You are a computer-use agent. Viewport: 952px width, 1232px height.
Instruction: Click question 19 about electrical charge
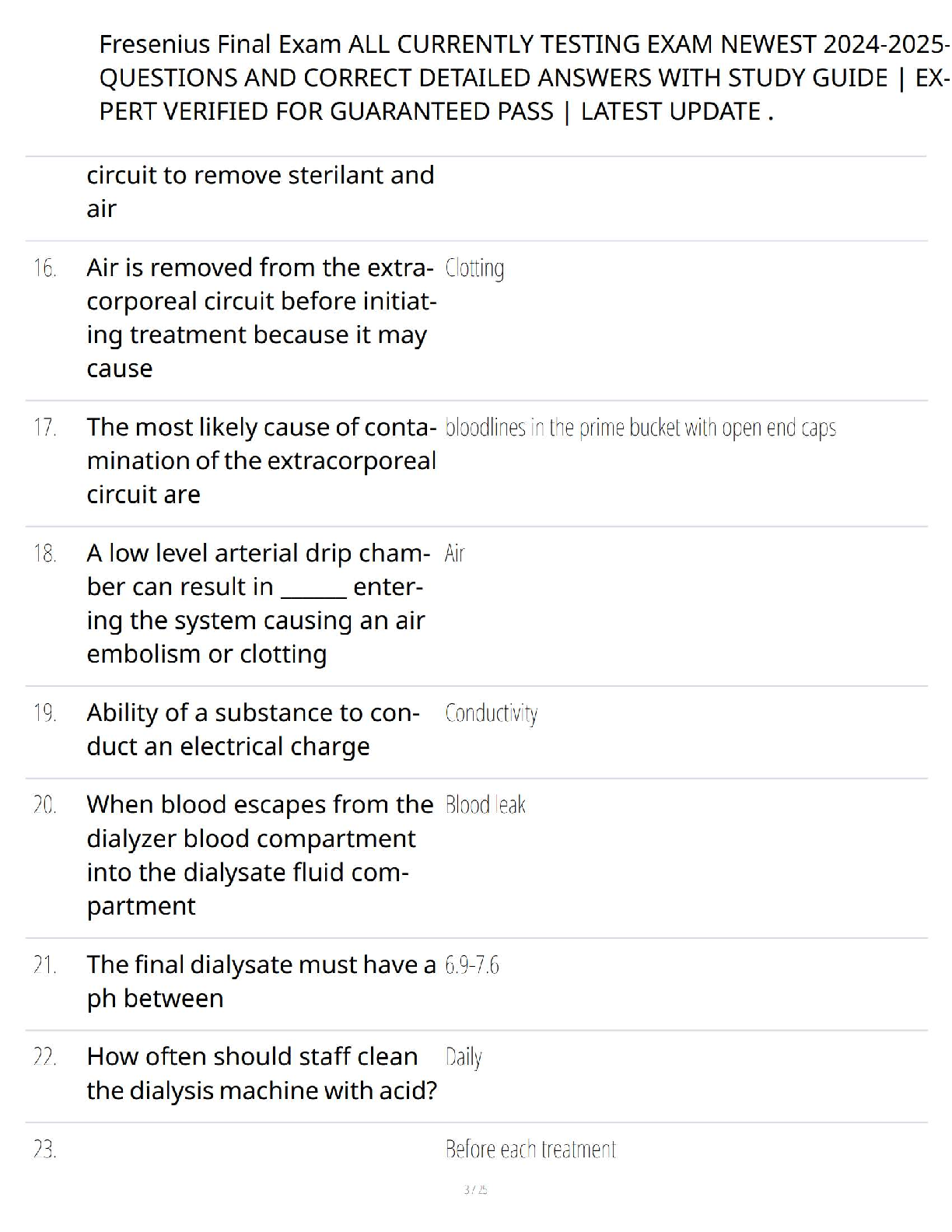click(x=254, y=730)
